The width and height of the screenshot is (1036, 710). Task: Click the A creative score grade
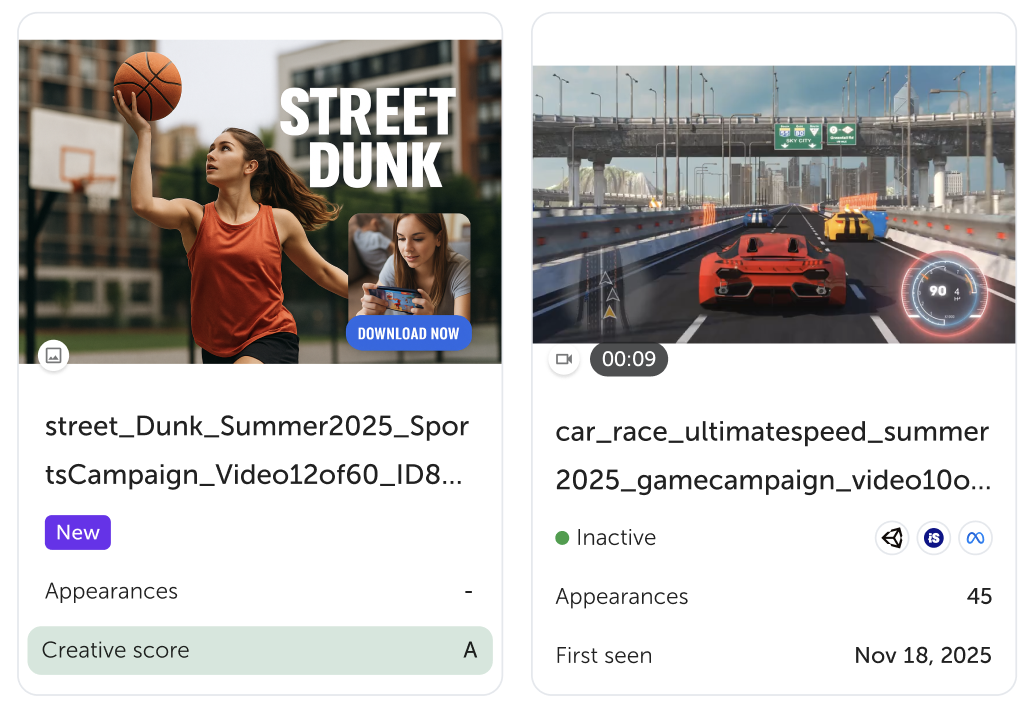click(470, 650)
